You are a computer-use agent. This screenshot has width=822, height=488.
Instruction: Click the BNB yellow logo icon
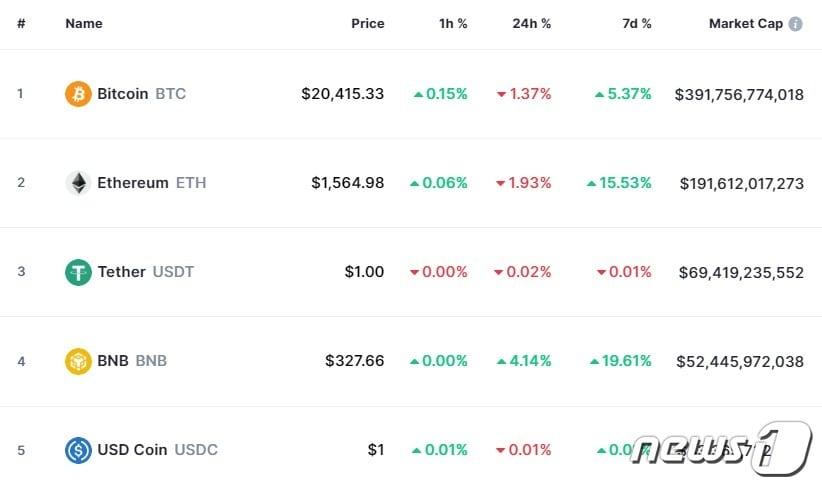click(x=78, y=361)
